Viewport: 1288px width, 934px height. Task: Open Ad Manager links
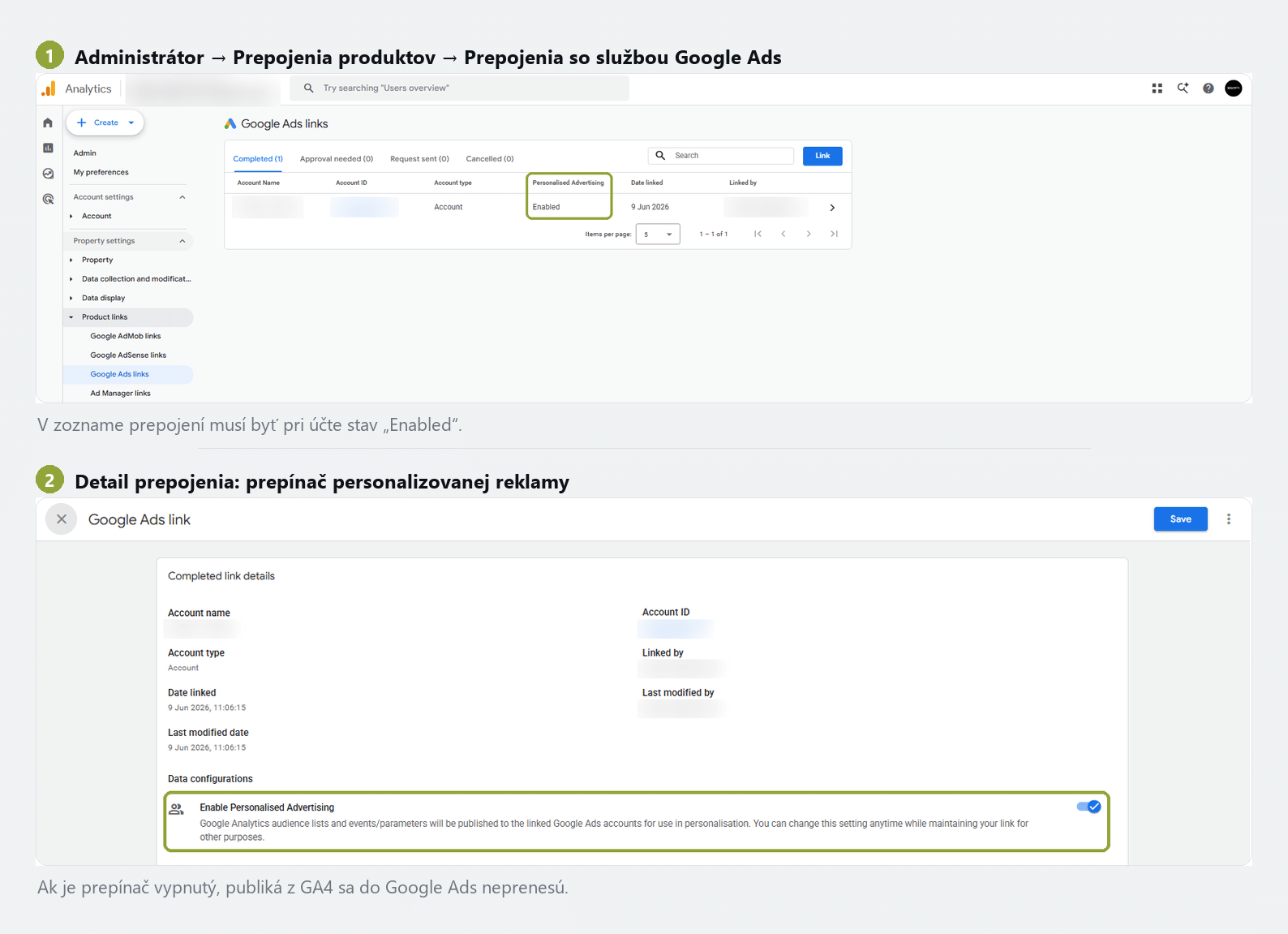coord(121,394)
